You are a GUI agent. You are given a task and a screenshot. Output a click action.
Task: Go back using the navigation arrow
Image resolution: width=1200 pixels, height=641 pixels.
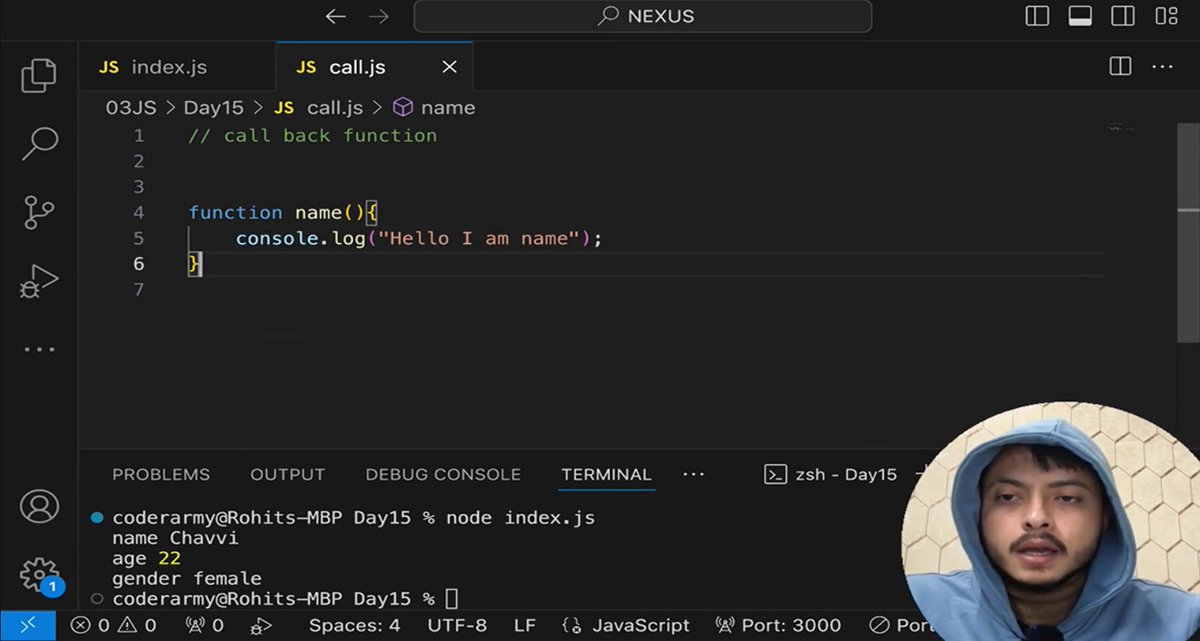pyautogui.click(x=336, y=16)
